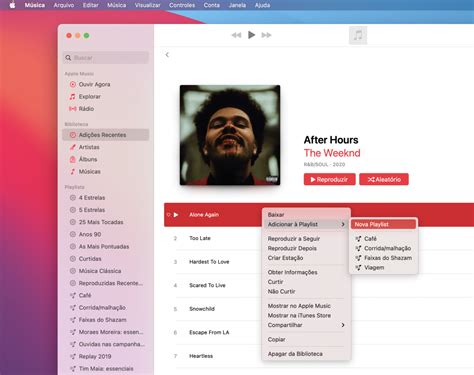Screen dimensions: 474x375
Task: Click the Reproduzir button
Action: pyautogui.click(x=329, y=179)
